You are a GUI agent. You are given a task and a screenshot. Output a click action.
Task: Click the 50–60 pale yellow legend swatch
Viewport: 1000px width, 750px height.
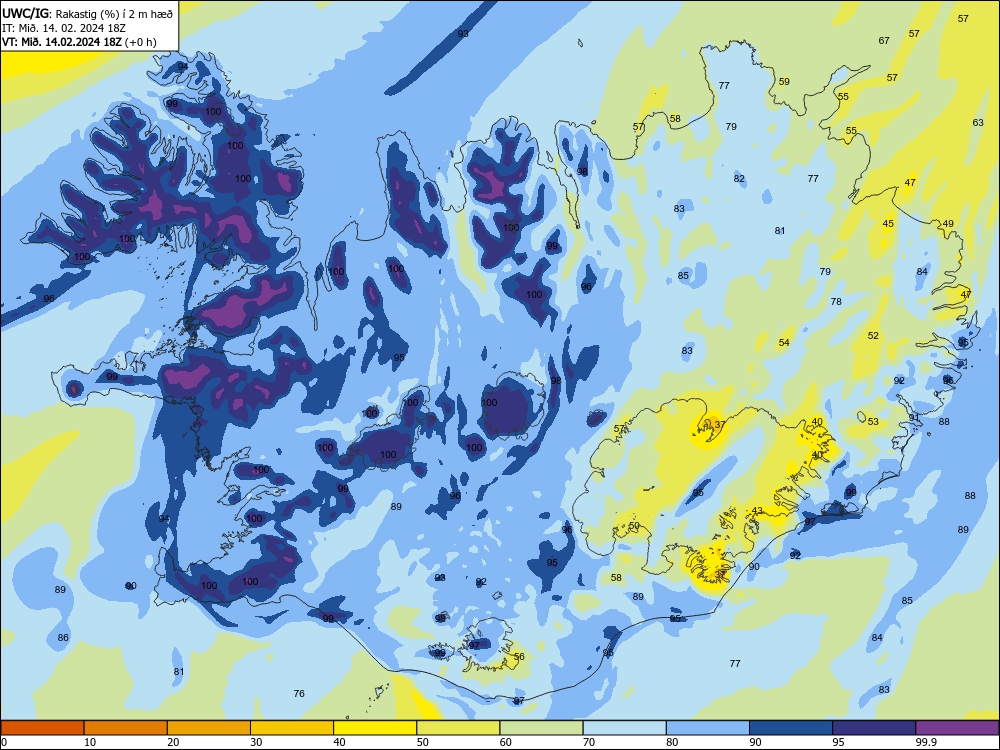(458, 728)
